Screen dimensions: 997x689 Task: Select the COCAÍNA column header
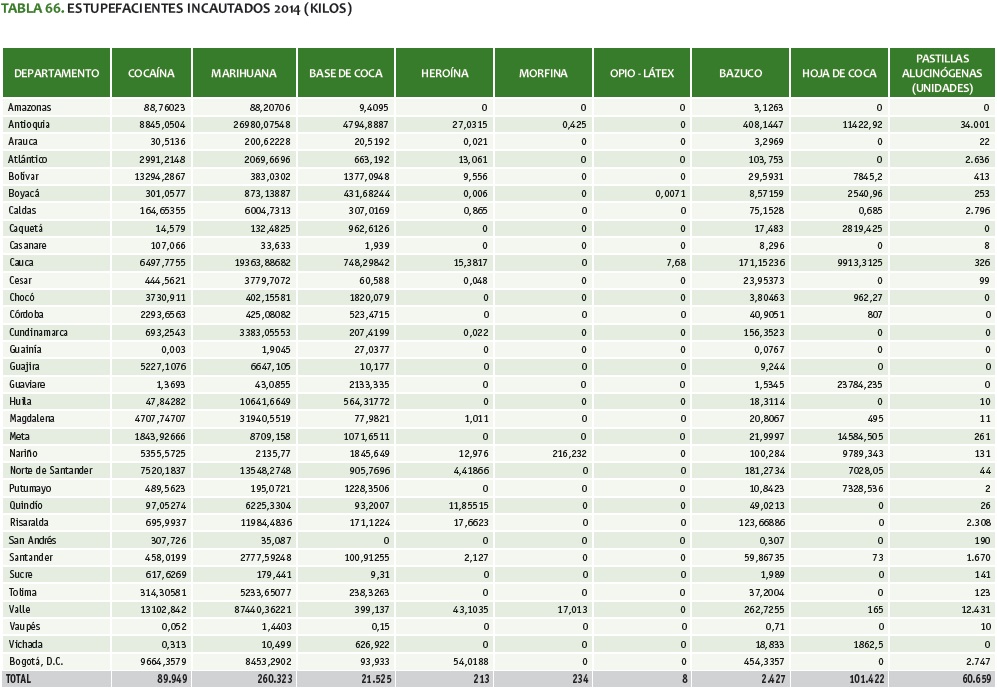point(151,73)
